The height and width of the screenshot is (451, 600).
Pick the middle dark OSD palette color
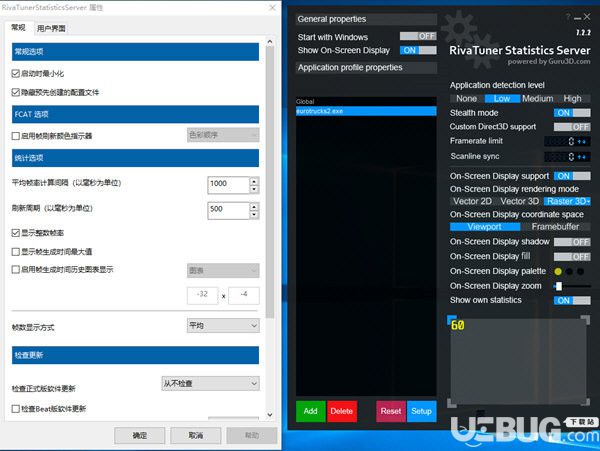click(x=569, y=272)
